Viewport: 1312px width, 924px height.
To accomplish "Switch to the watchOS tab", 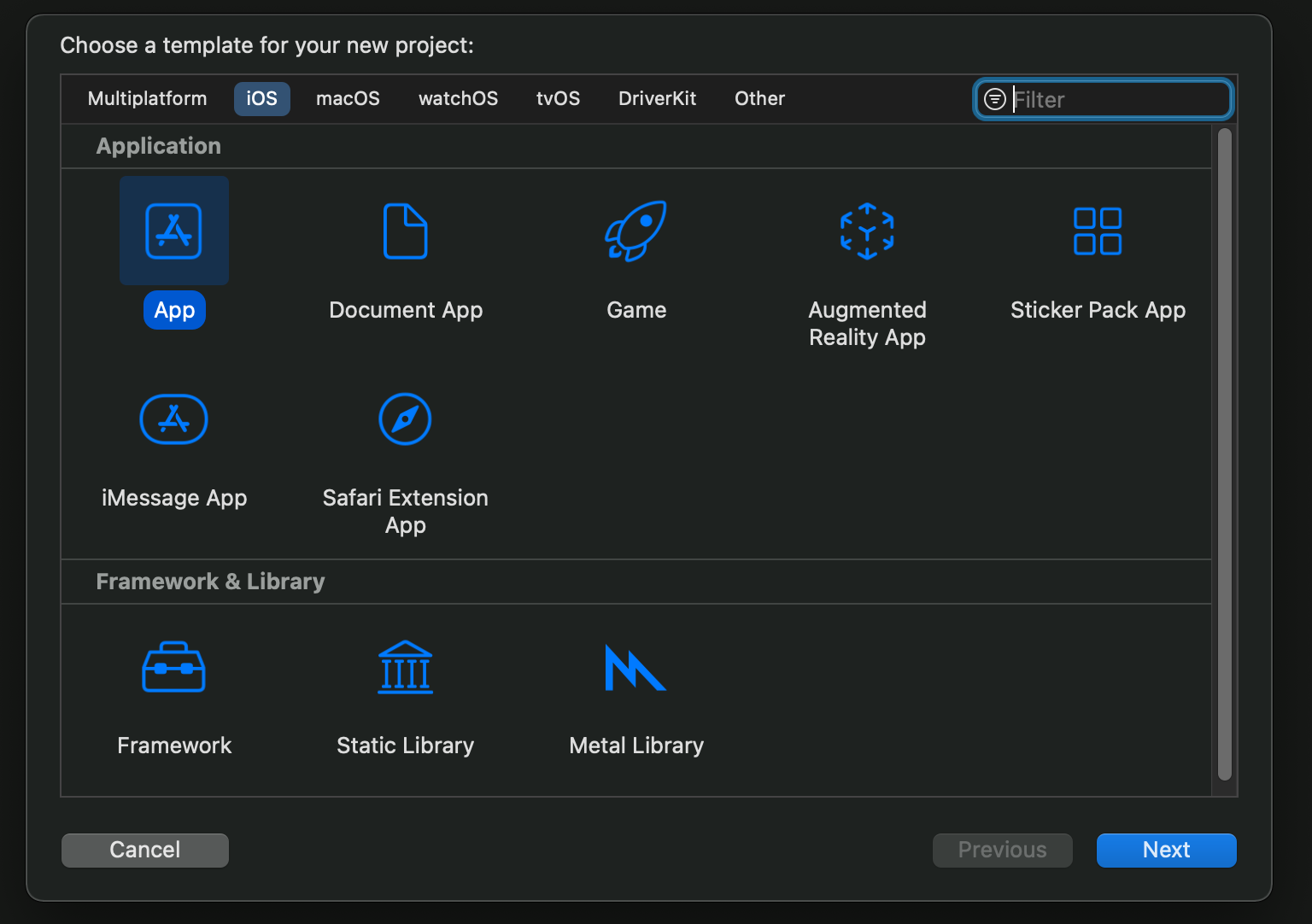I will [459, 98].
